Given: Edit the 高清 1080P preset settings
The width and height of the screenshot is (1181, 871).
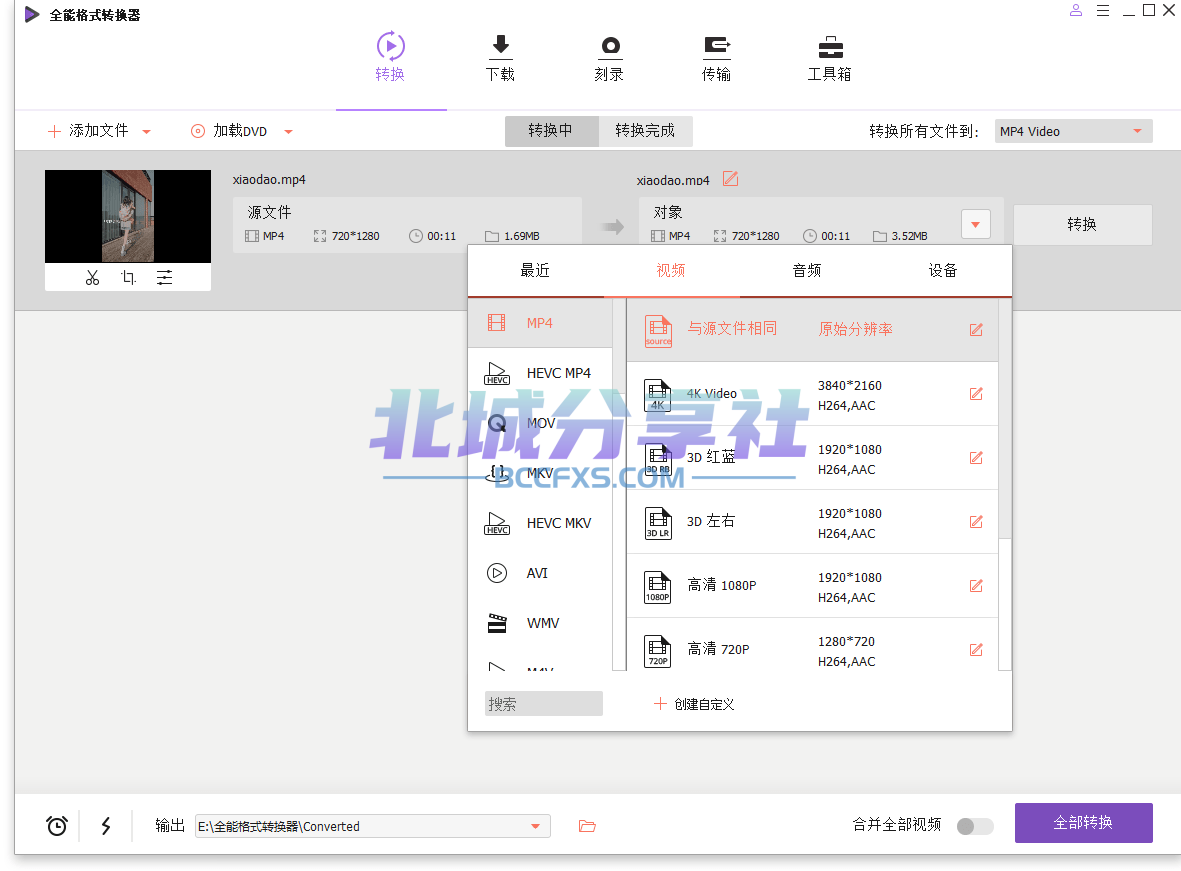Looking at the screenshot, I should (976, 585).
